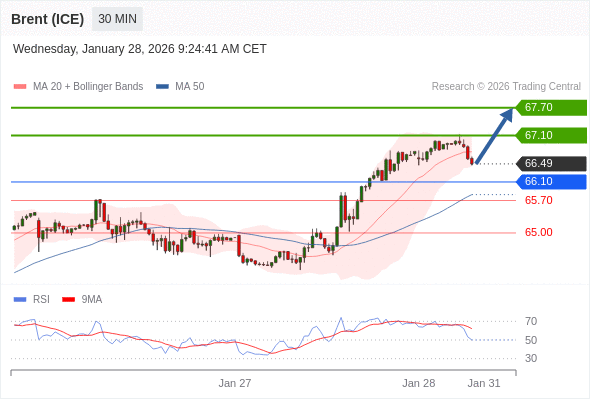Click the 67.10 green resistance label
The image size is (590, 400).
(551, 135)
